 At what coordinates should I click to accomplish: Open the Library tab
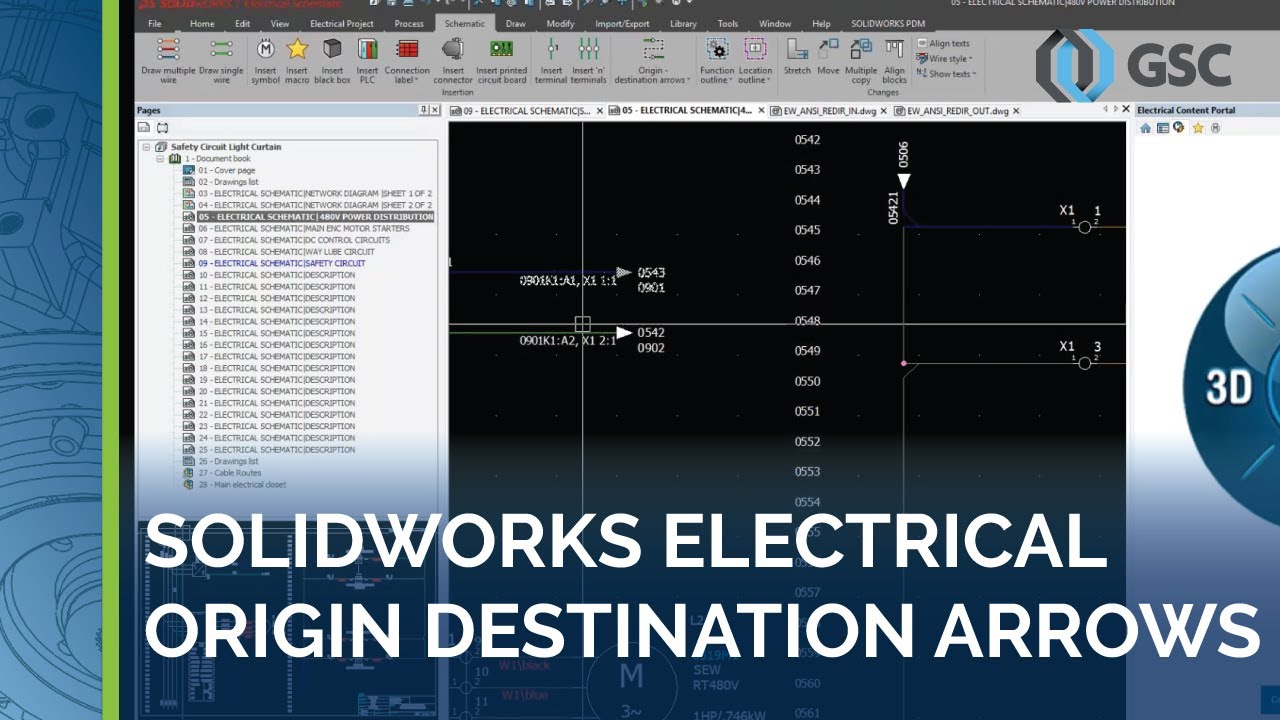coord(683,23)
